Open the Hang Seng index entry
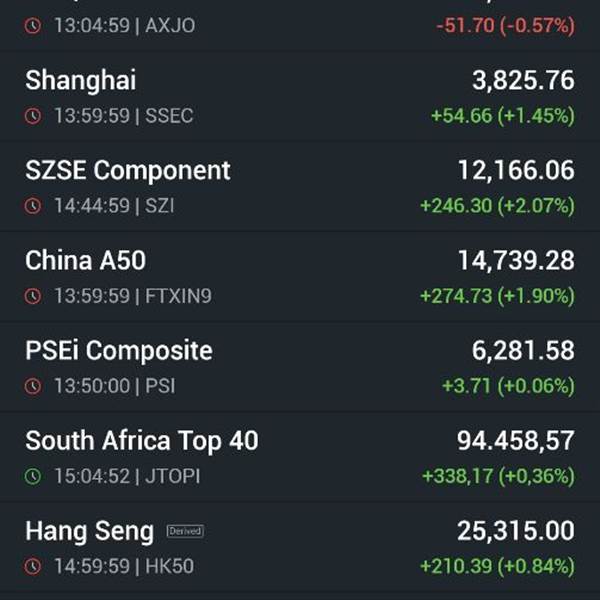Screen dimensions: 600x600 click(x=300, y=547)
